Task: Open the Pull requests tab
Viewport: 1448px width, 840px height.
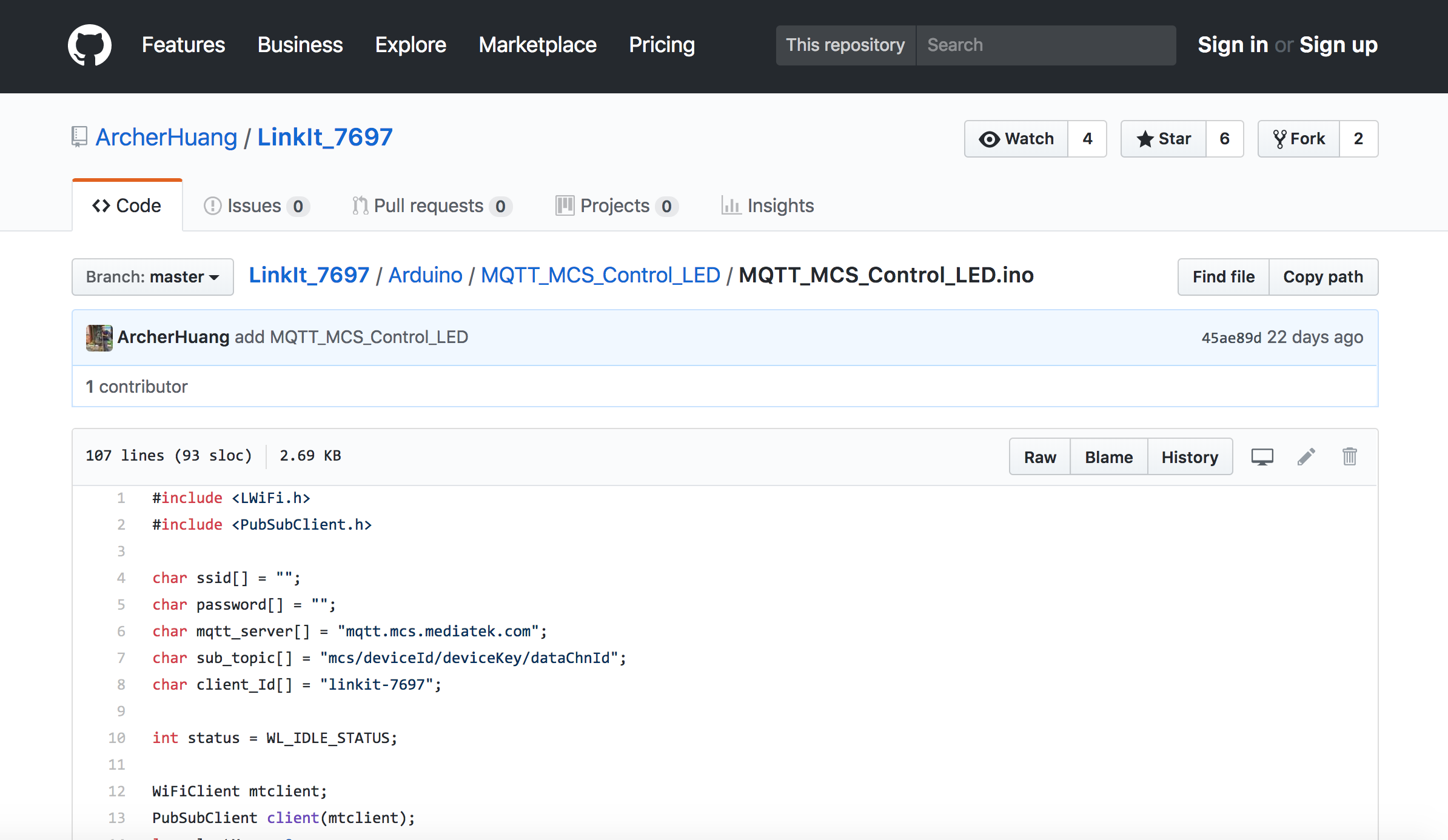Action: pyautogui.click(x=432, y=206)
